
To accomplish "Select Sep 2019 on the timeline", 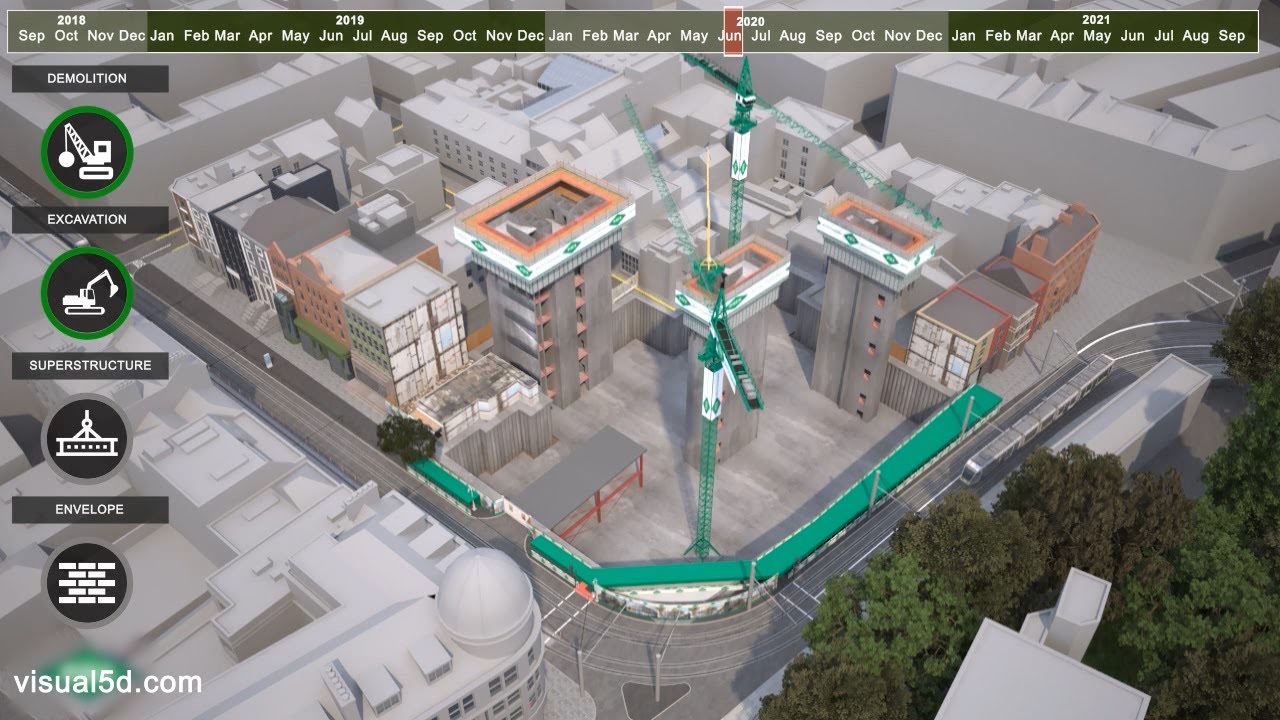I will tap(430, 36).
